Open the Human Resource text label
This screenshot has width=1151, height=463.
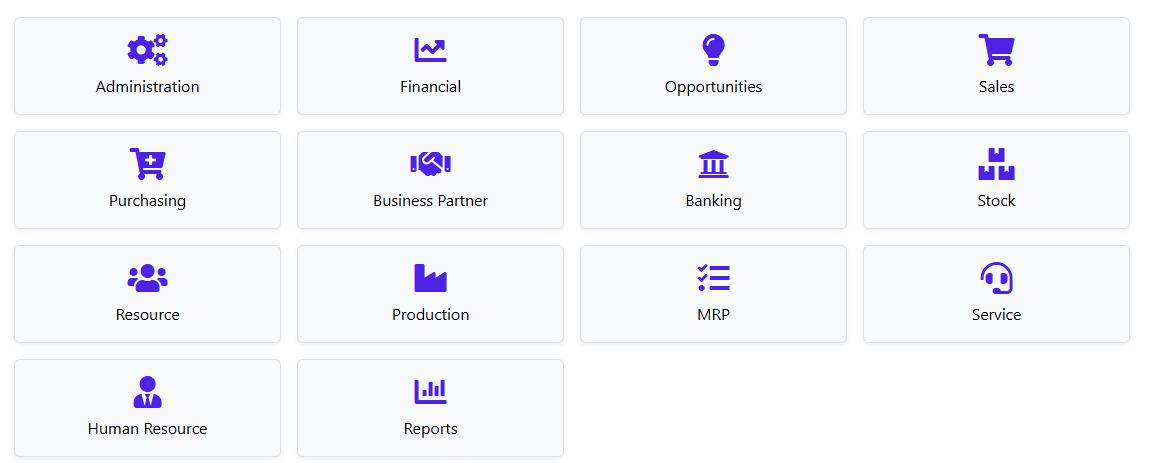point(147,429)
